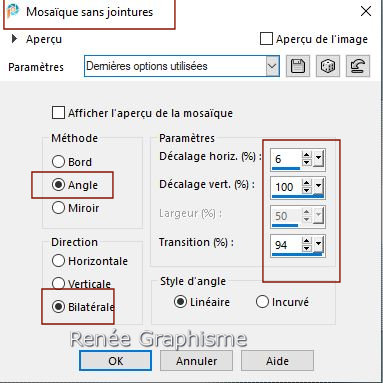Click the PaintShop Pro icon in the title bar
The image size is (383, 383).
click(x=13, y=11)
